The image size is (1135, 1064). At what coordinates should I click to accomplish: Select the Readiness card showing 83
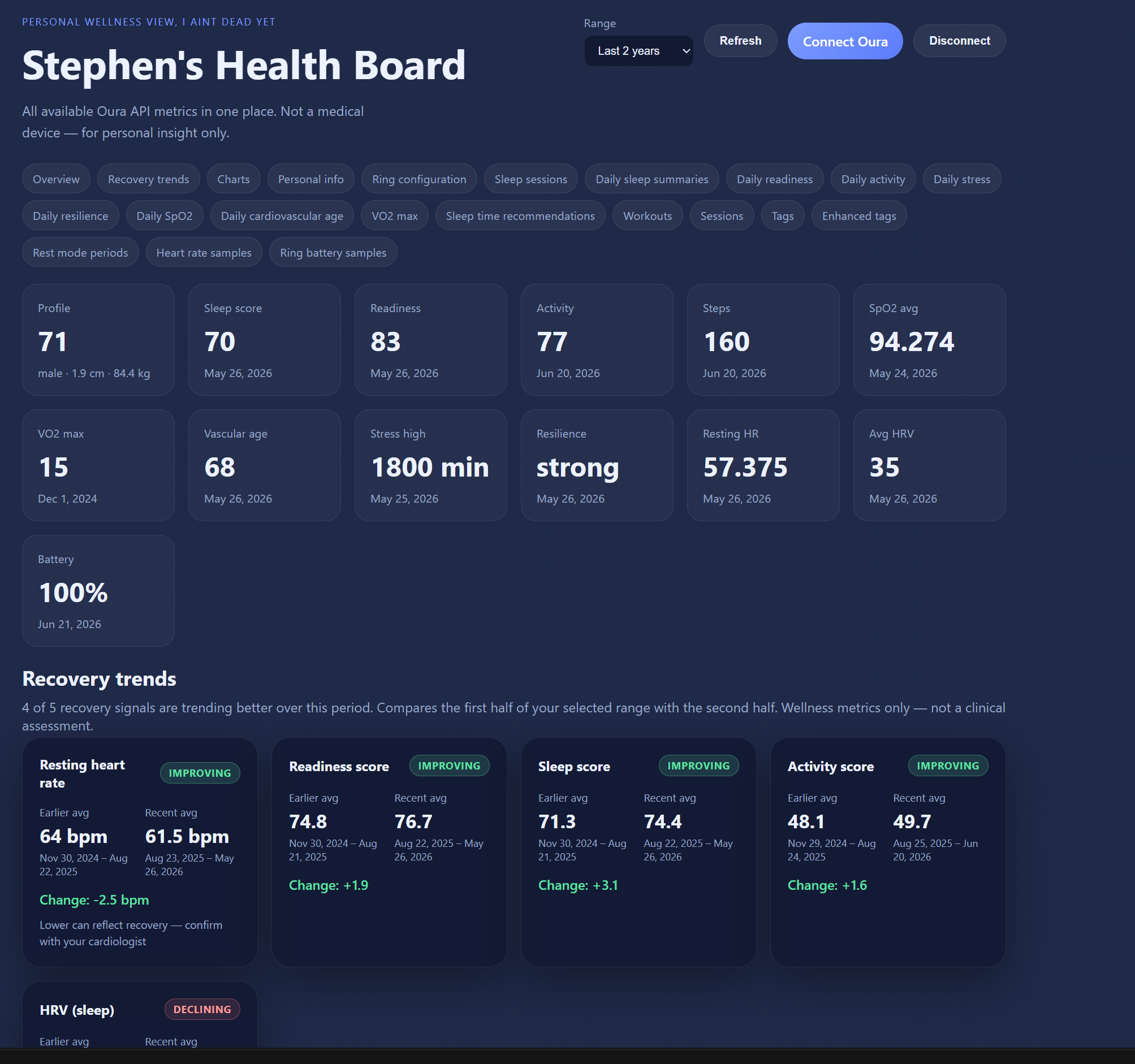coord(430,340)
